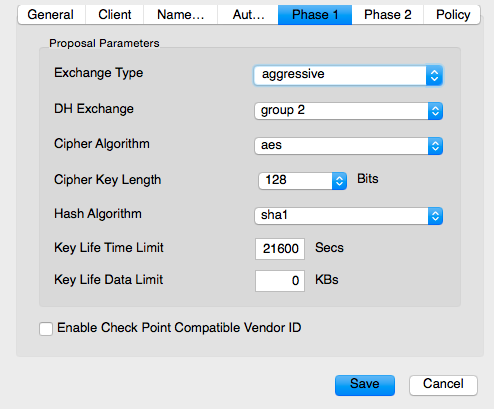Viewport: 494px width, 409px height.
Task: Click the Hash Algorithm dropdown arrow icon
Action: coord(435,216)
